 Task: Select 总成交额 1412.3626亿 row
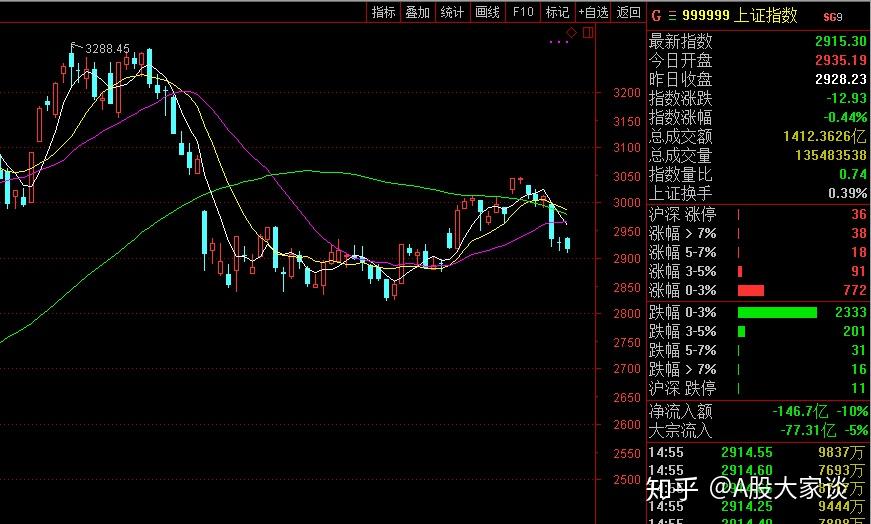pyautogui.click(x=758, y=136)
